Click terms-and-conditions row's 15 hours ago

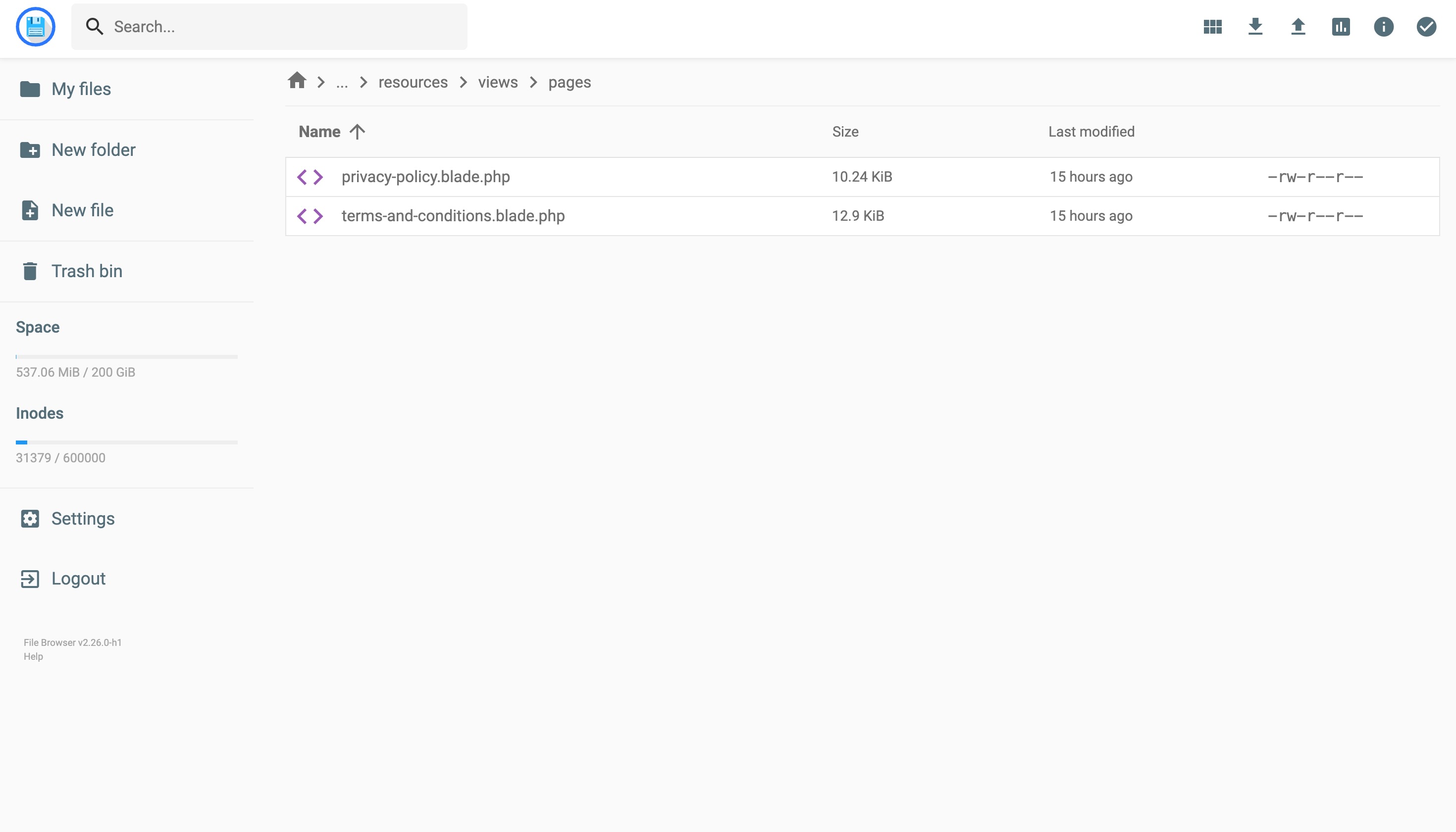(1091, 216)
